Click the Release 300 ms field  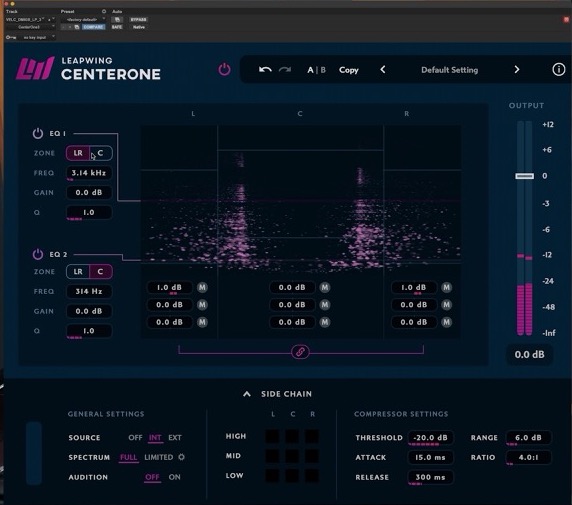[430, 477]
